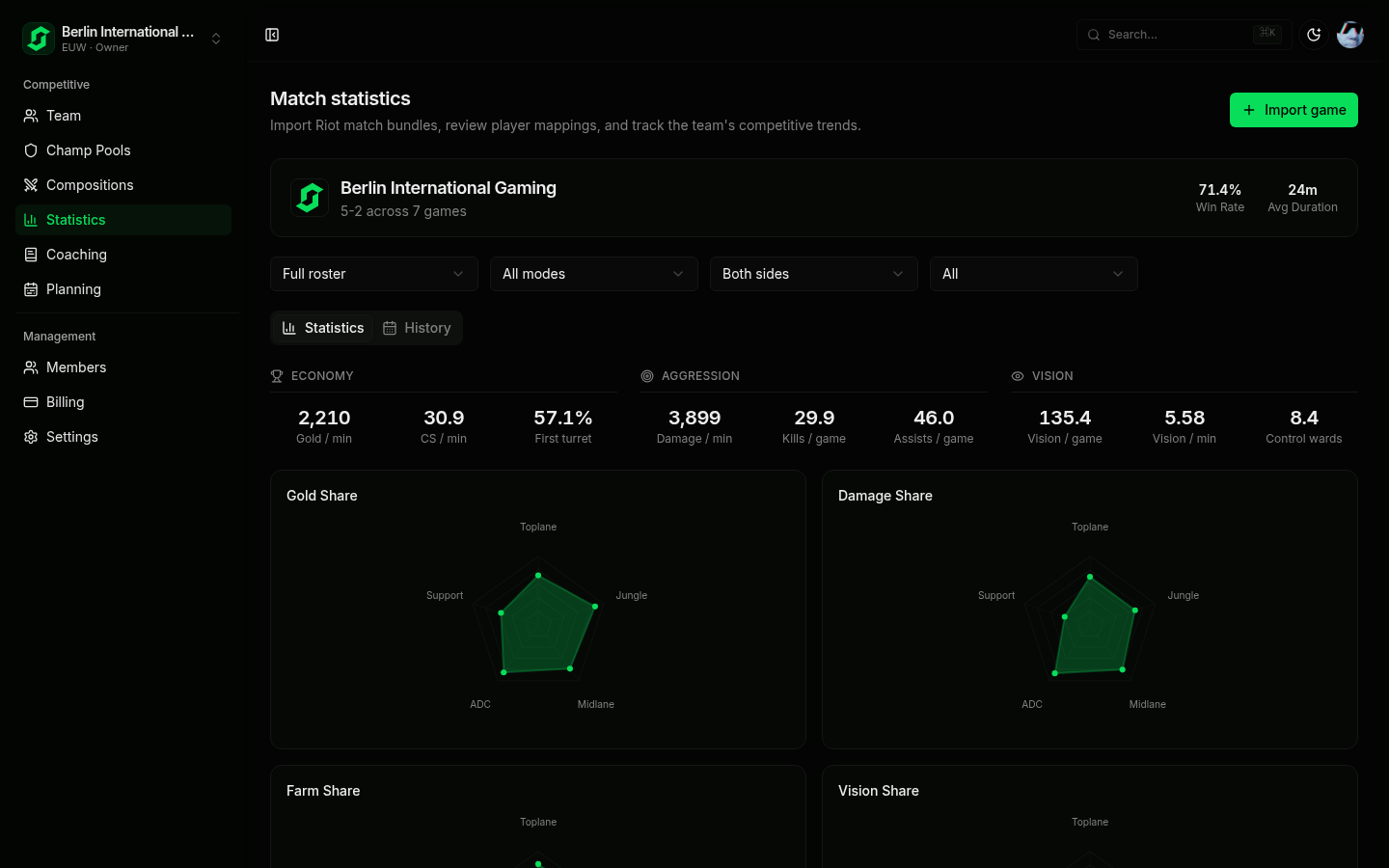Click the Import game button
The width and height of the screenshot is (1389, 868).
click(1294, 110)
